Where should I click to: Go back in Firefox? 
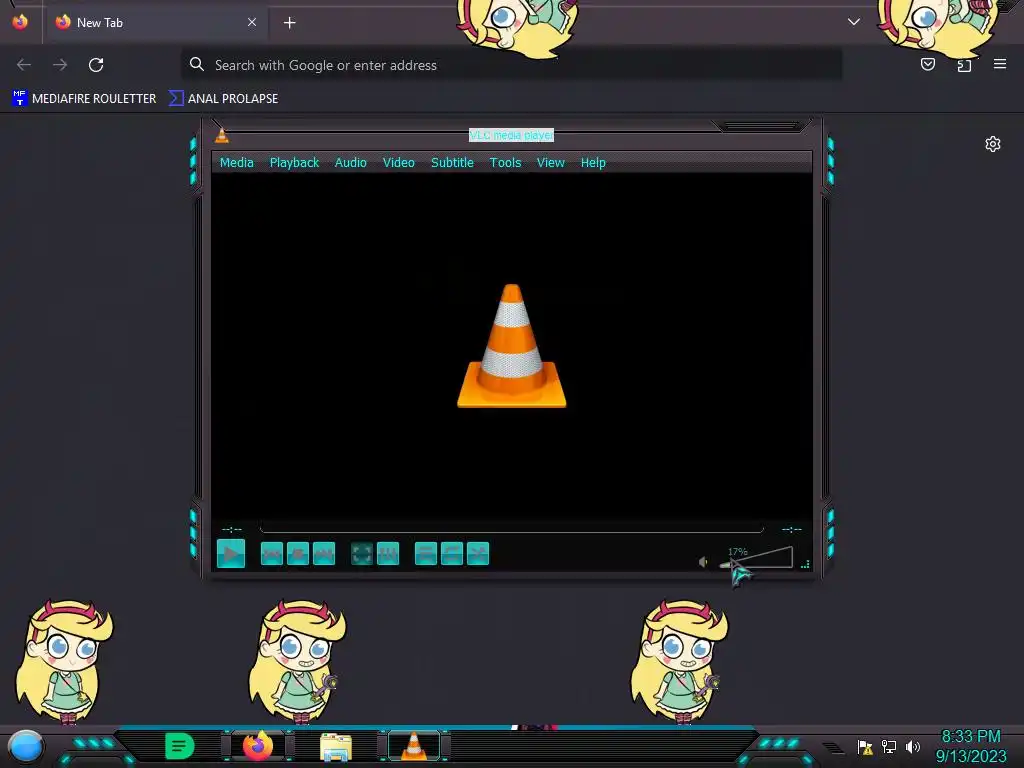pos(24,65)
